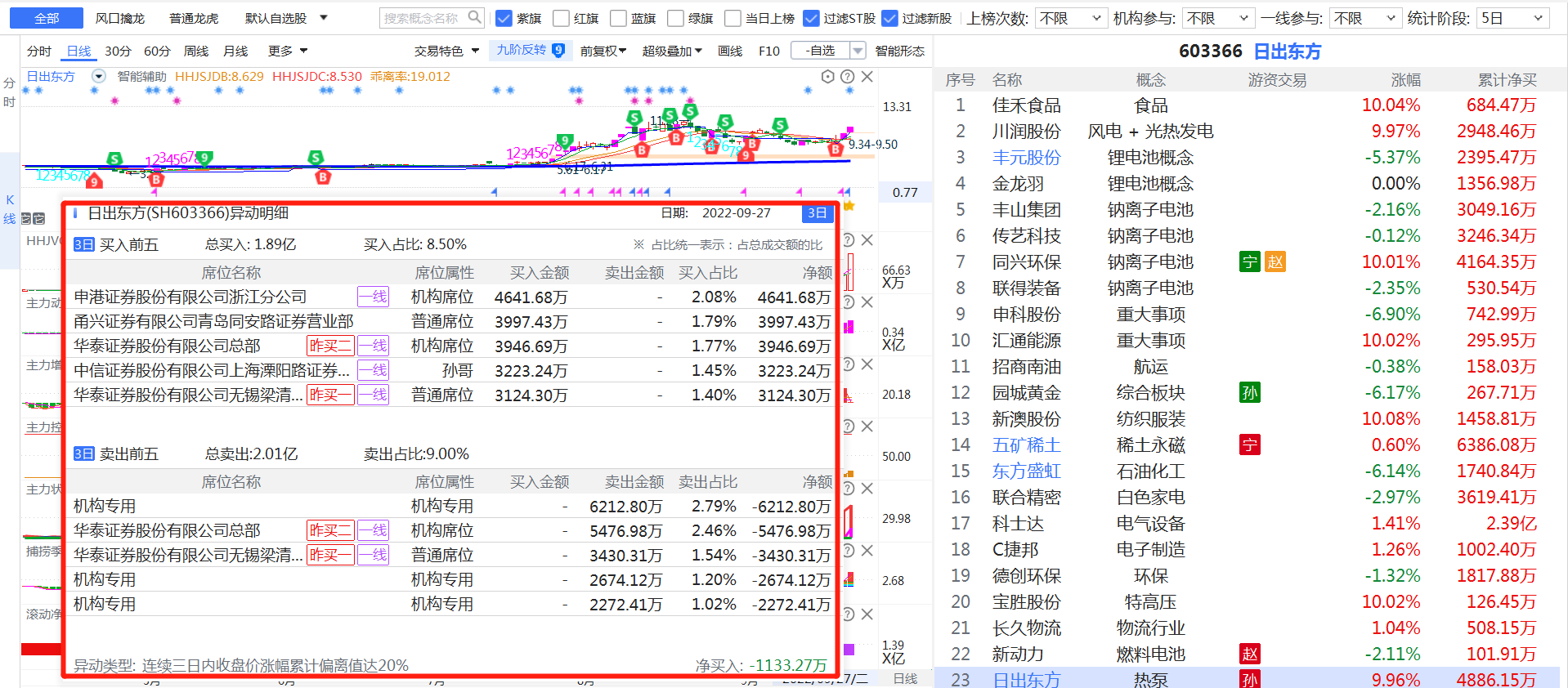Select the 分时 chart period tab
The image size is (1568, 688).
pos(39,51)
